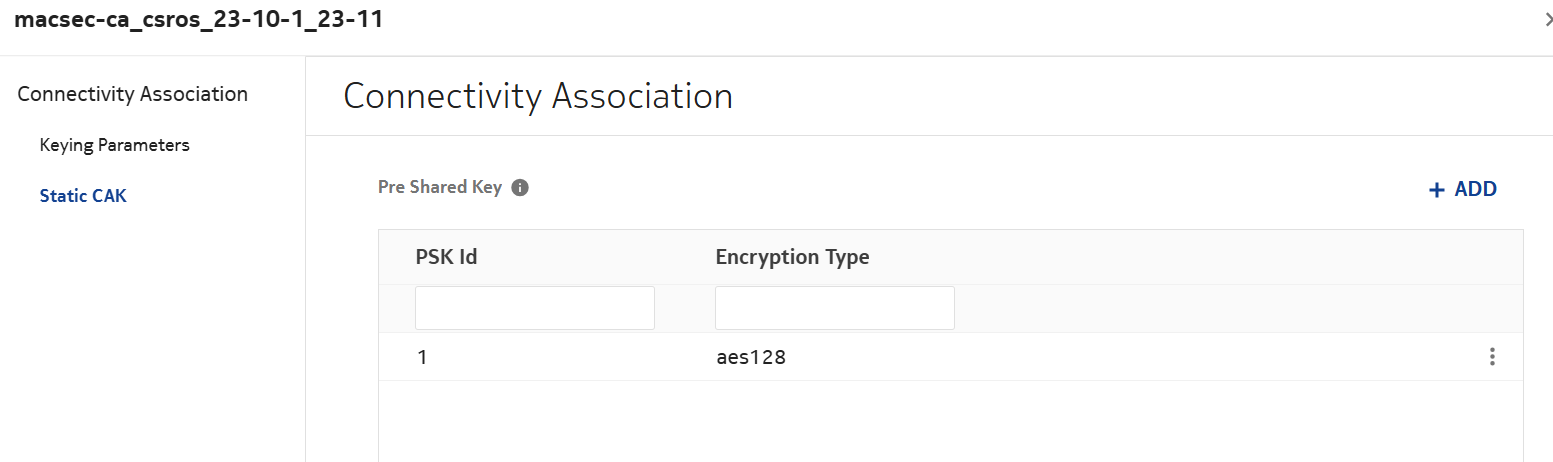Sort by the PSK Id column header
Viewport: 1553px width, 462px height.
tap(446, 257)
